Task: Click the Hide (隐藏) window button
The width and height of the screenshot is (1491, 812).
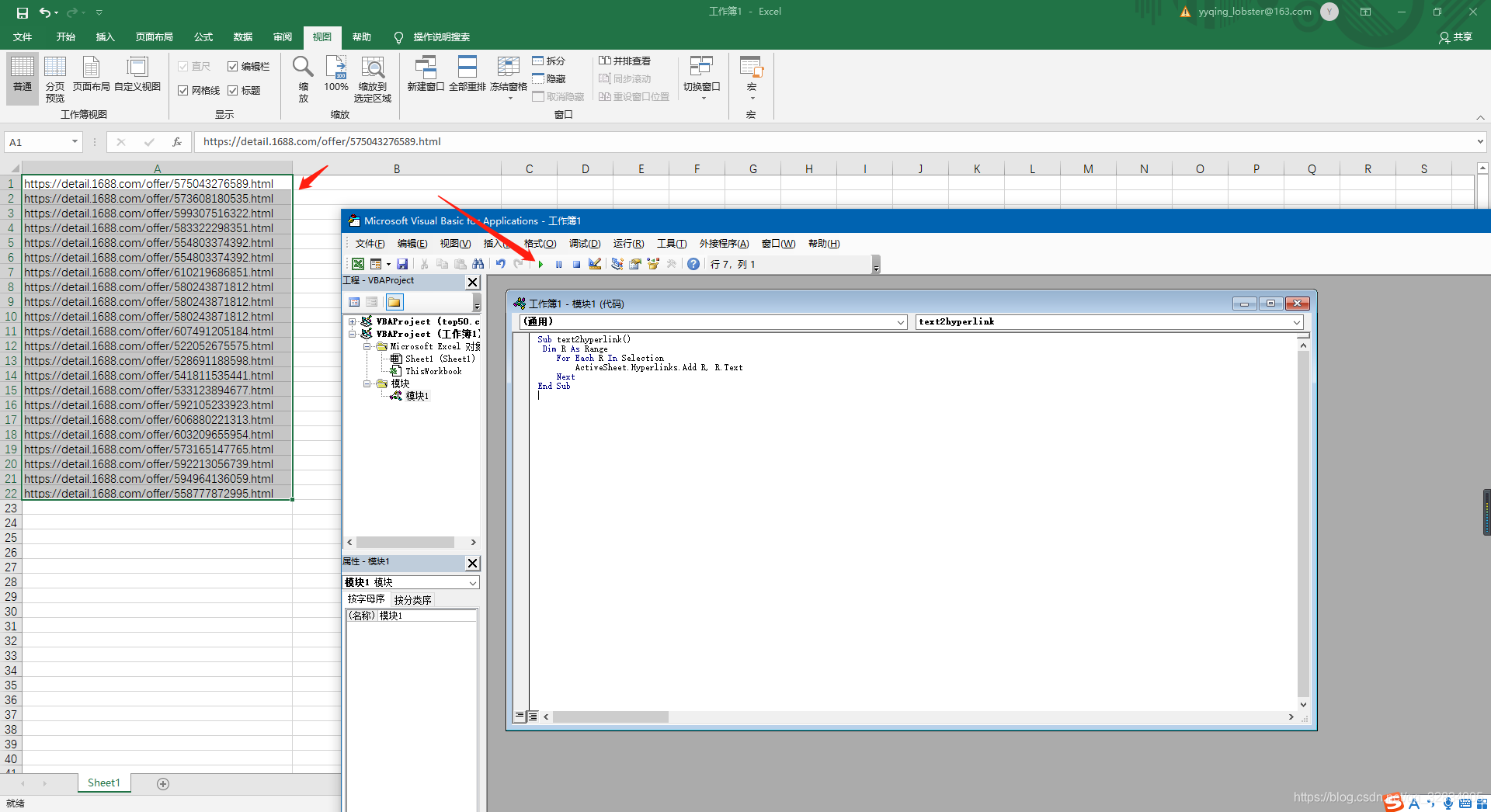Action: (x=549, y=78)
